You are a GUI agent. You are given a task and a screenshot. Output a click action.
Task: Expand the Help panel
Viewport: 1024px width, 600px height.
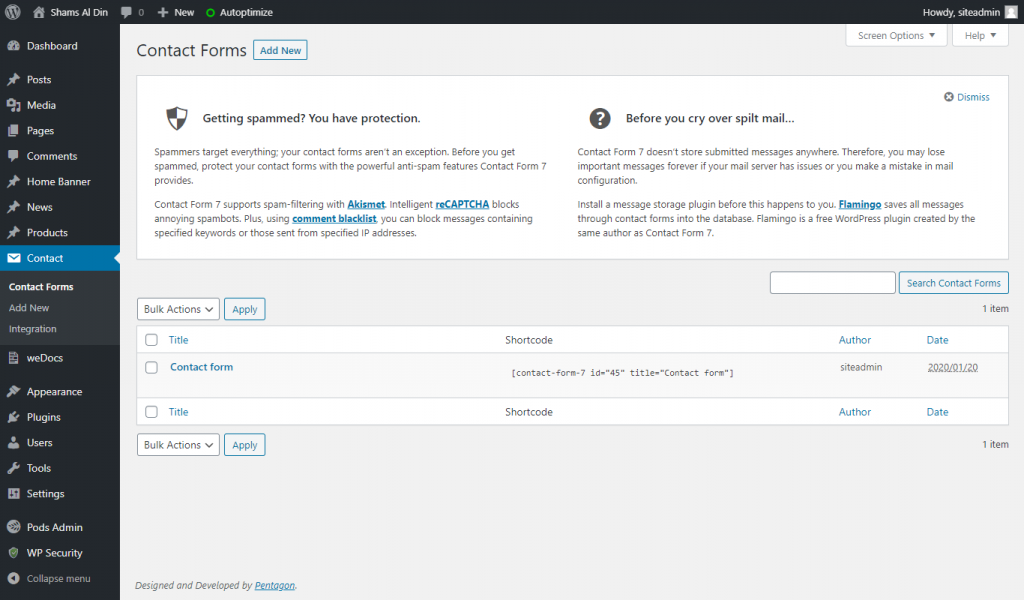[x=980, y=35]
